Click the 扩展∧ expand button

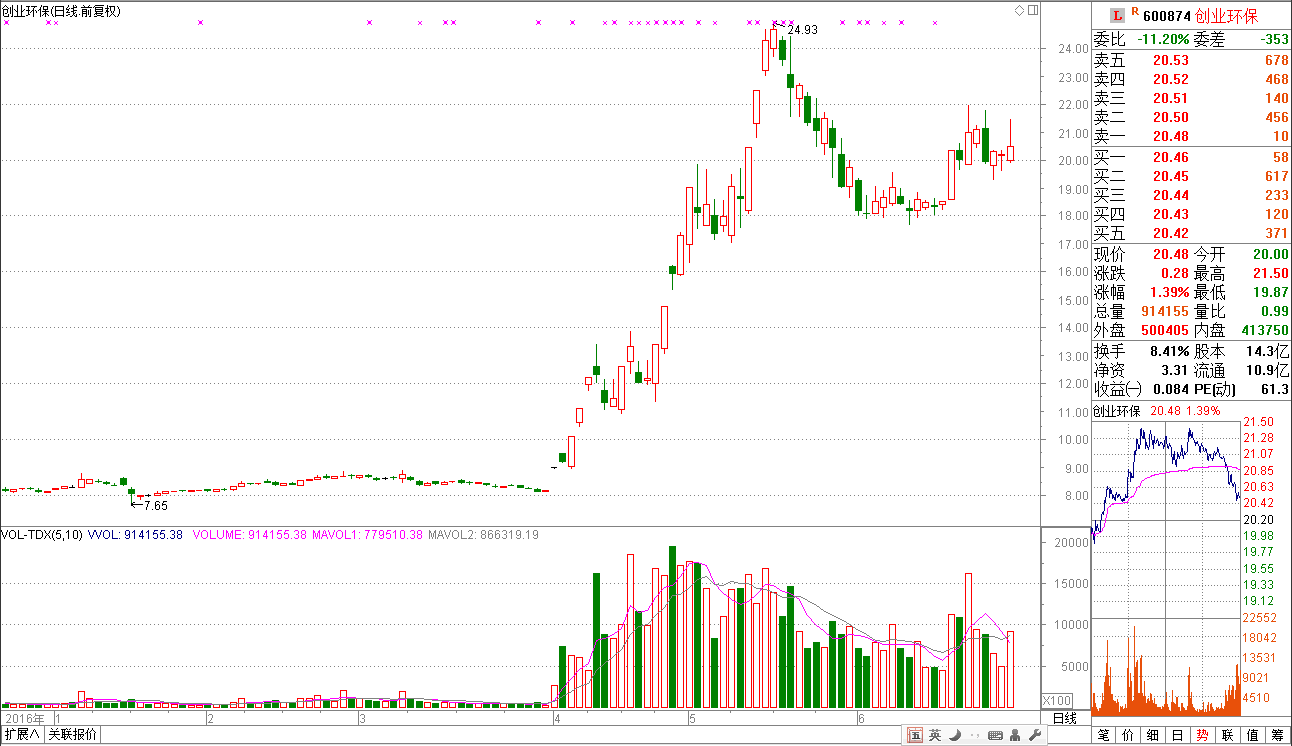tap(22, 735)
